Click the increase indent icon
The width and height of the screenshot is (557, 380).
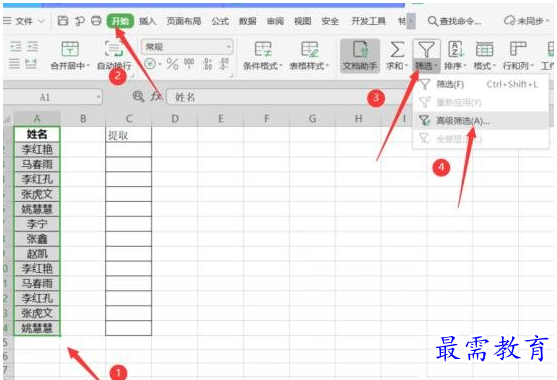tap(32, 47)
